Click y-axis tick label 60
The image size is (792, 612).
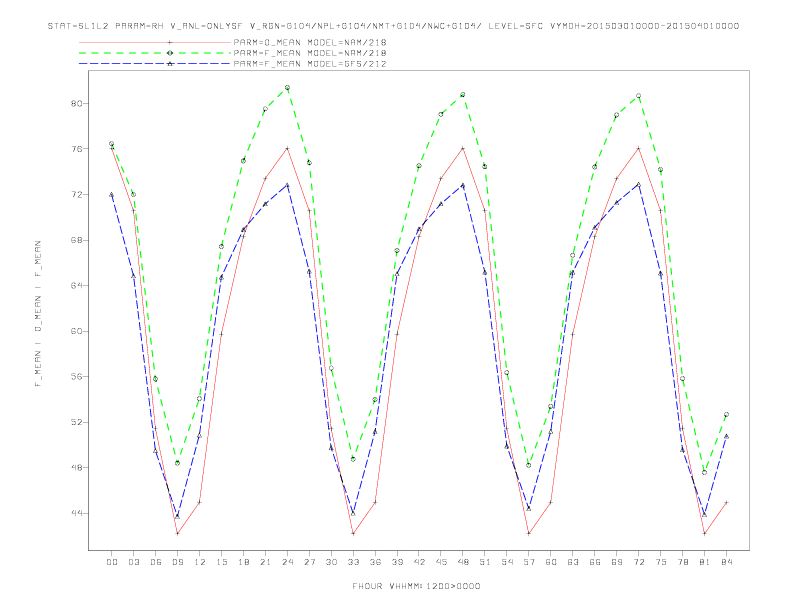pos(76,331)
